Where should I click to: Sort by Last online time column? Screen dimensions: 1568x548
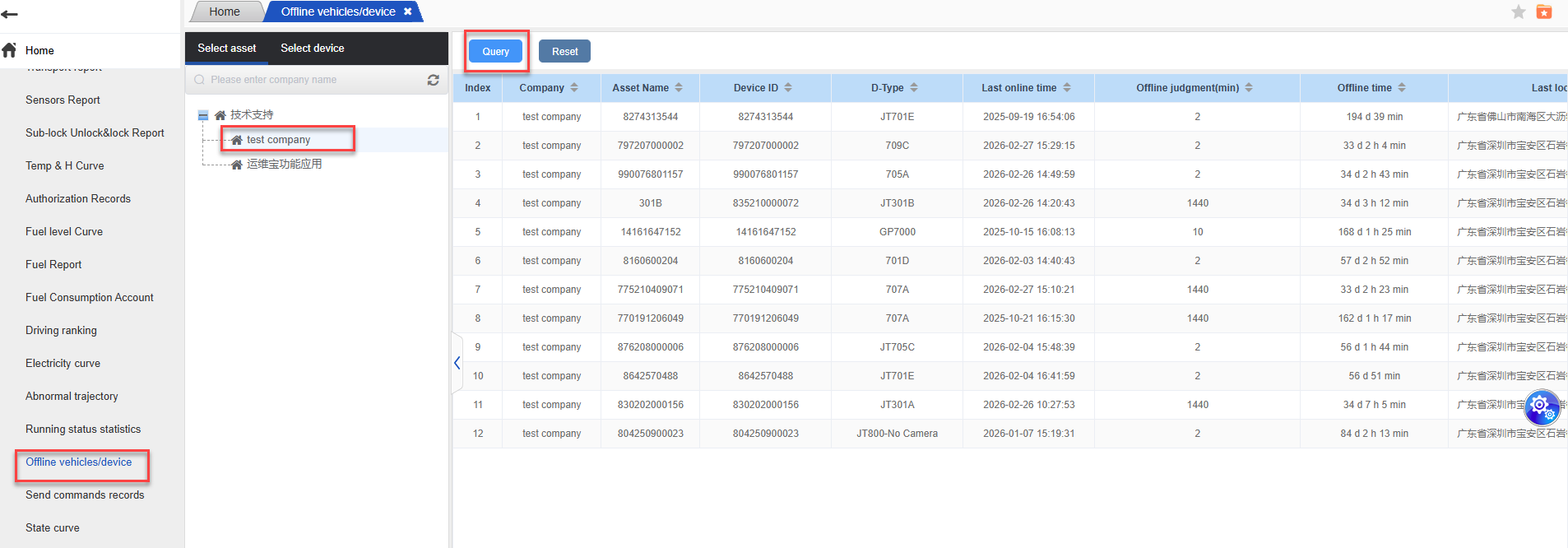tap(1067, 88)
